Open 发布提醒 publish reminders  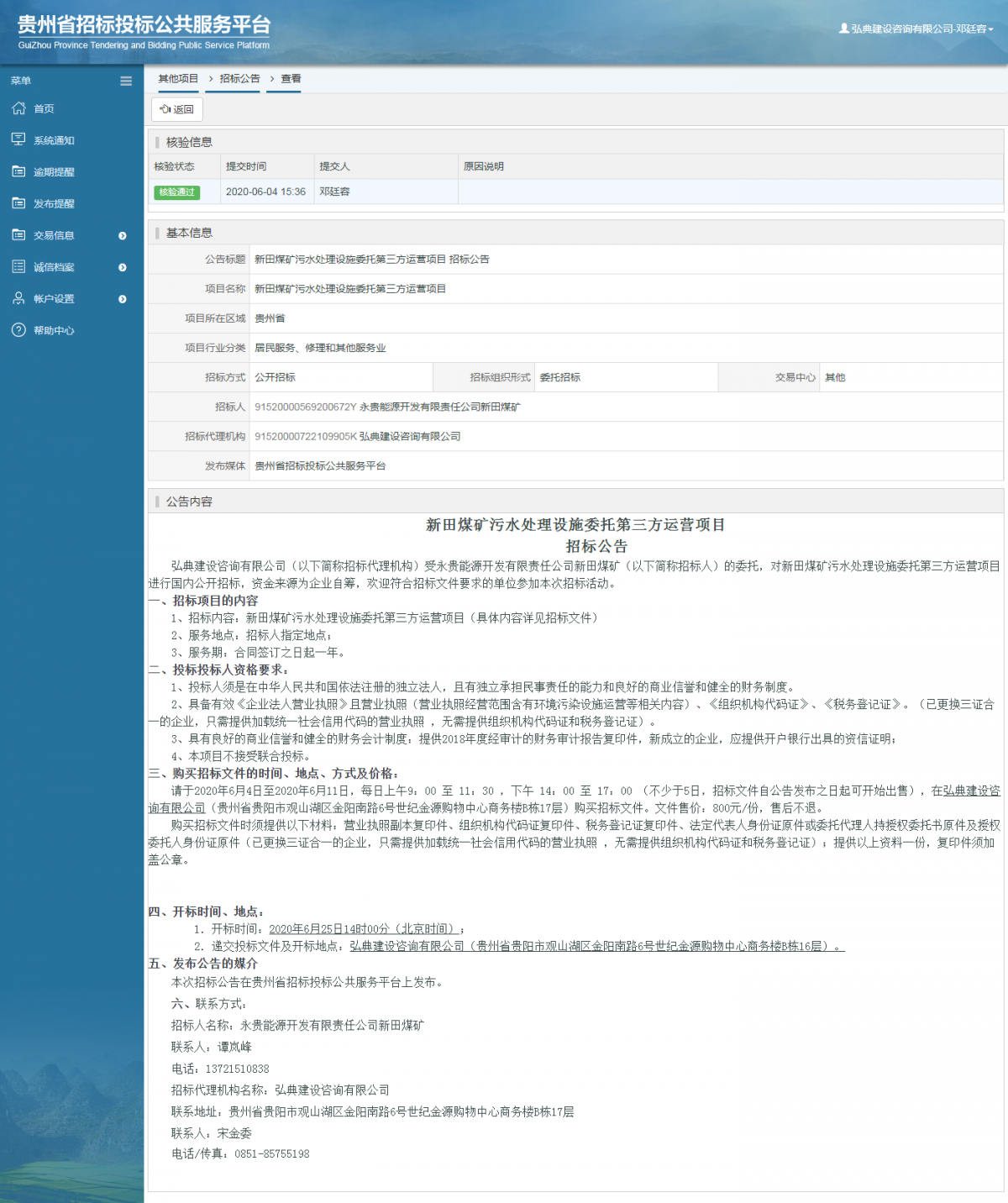pos(18,203)
